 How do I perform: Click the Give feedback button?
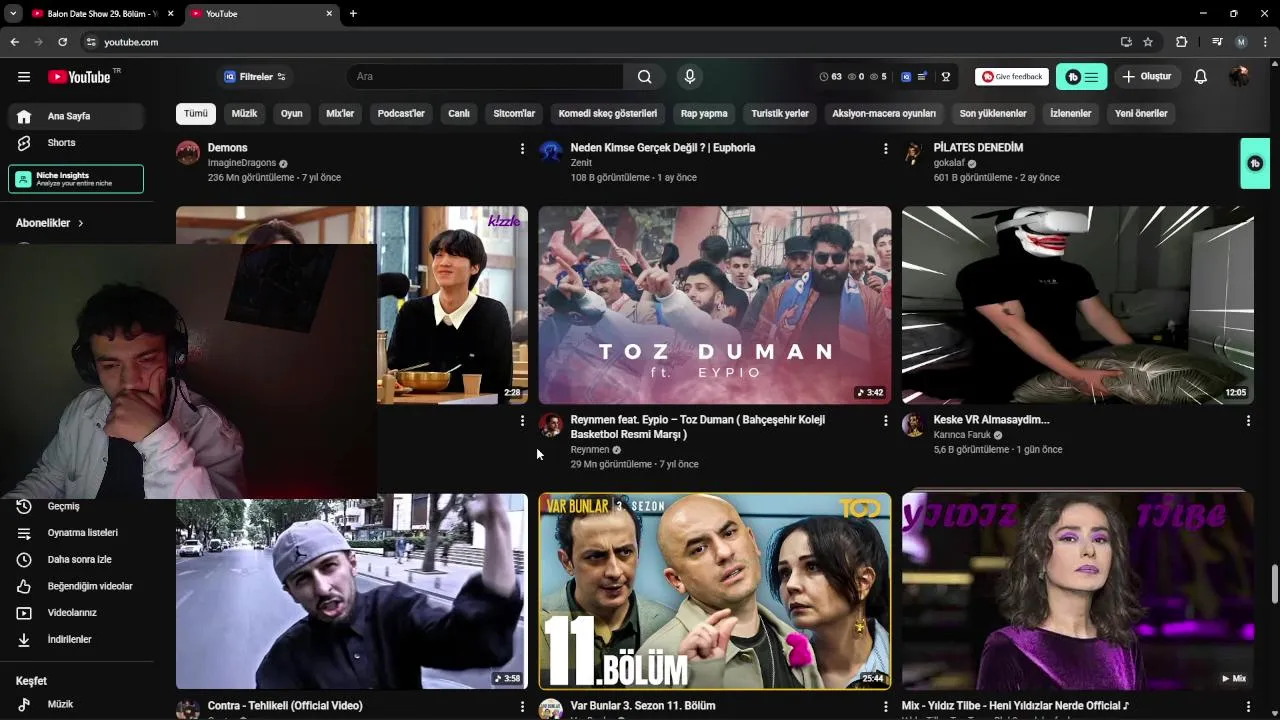click(1012, 77)
